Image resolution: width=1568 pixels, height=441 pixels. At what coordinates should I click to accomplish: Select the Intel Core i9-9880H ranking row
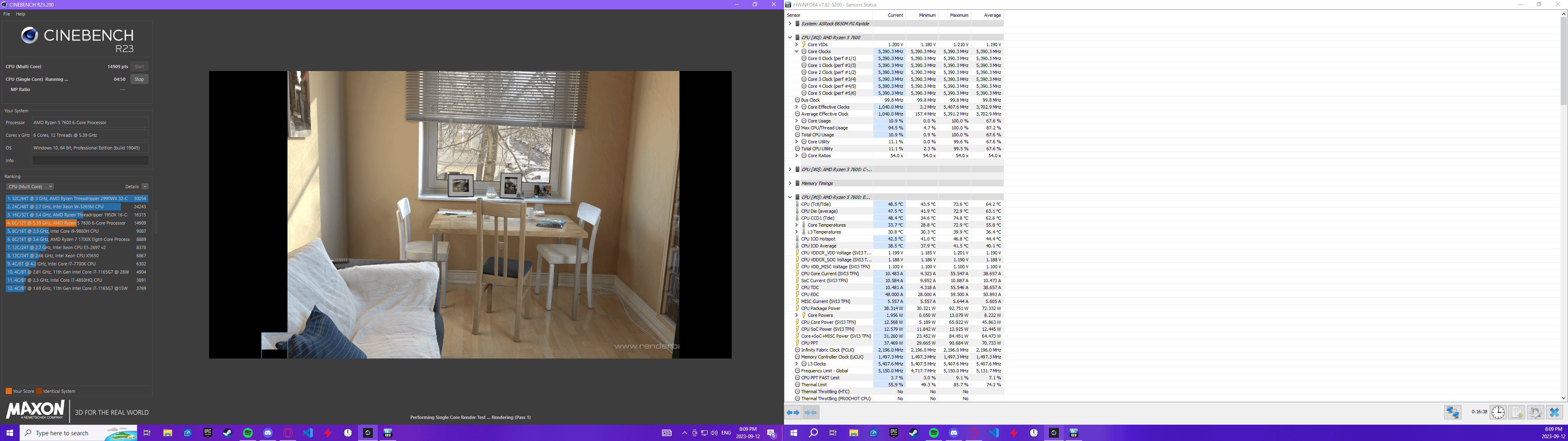pos(77,232)
